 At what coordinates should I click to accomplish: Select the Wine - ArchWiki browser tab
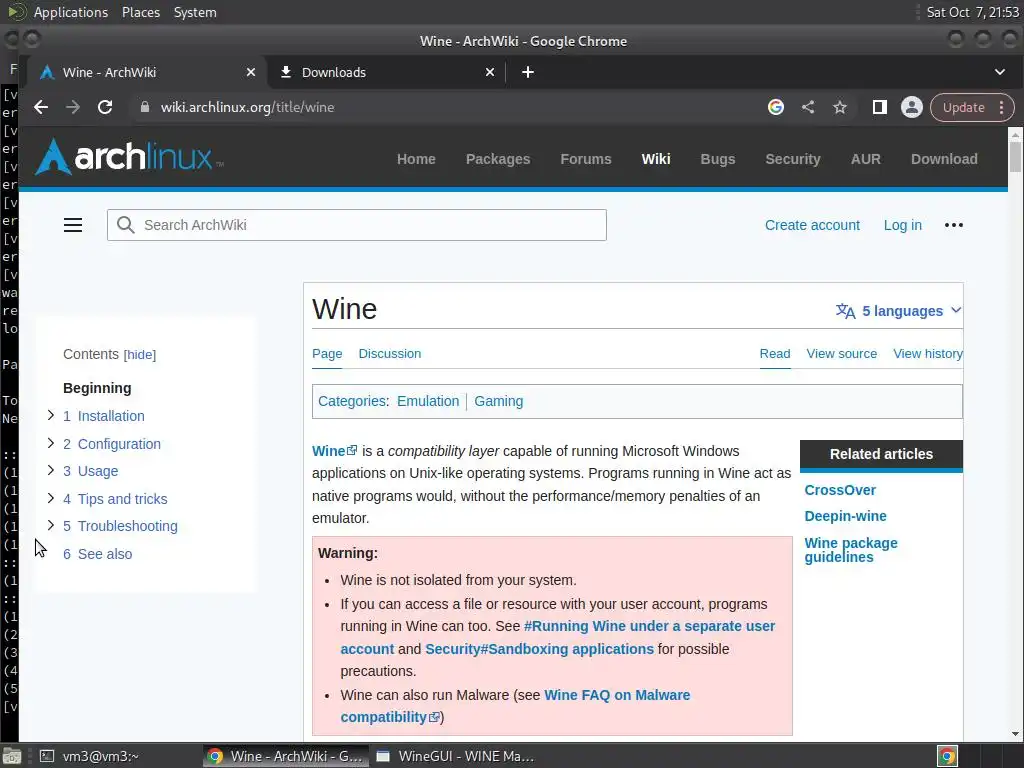click(145, 72)
